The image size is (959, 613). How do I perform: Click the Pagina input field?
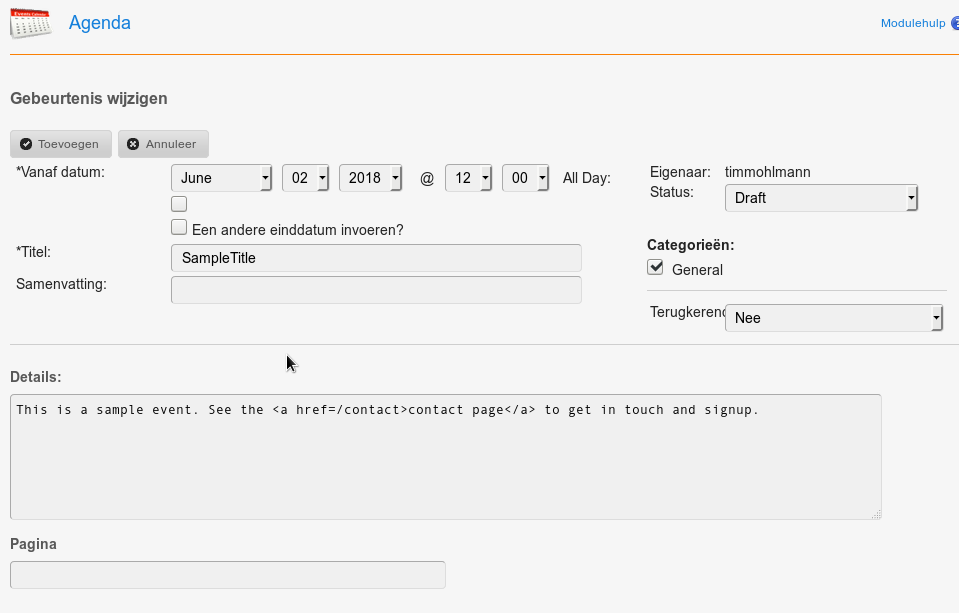coord(227,575)
